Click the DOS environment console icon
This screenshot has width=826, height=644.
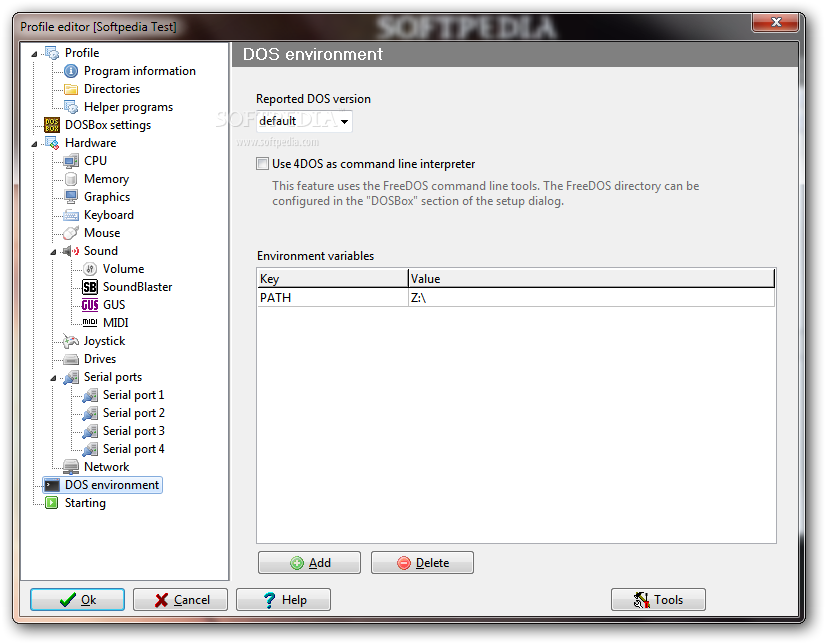pyautogui.click(x=52, y=485)
